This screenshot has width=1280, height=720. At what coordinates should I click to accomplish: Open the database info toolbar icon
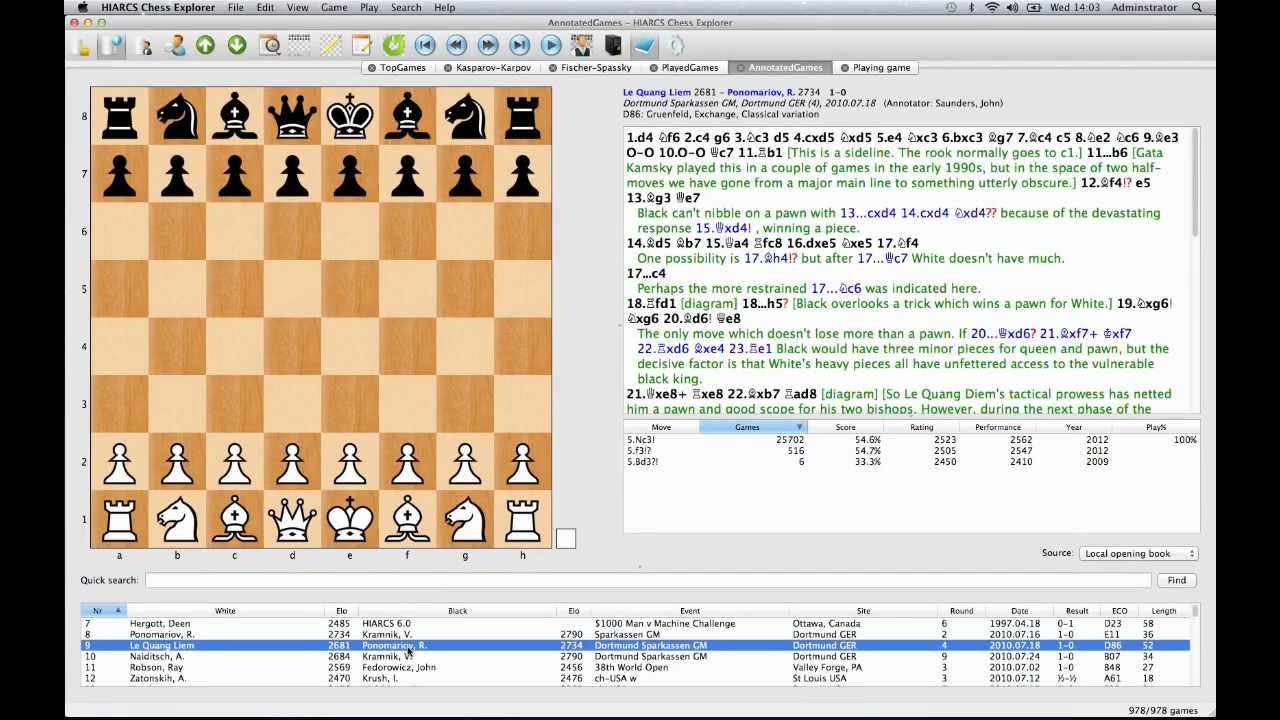[x=112, y=45]
